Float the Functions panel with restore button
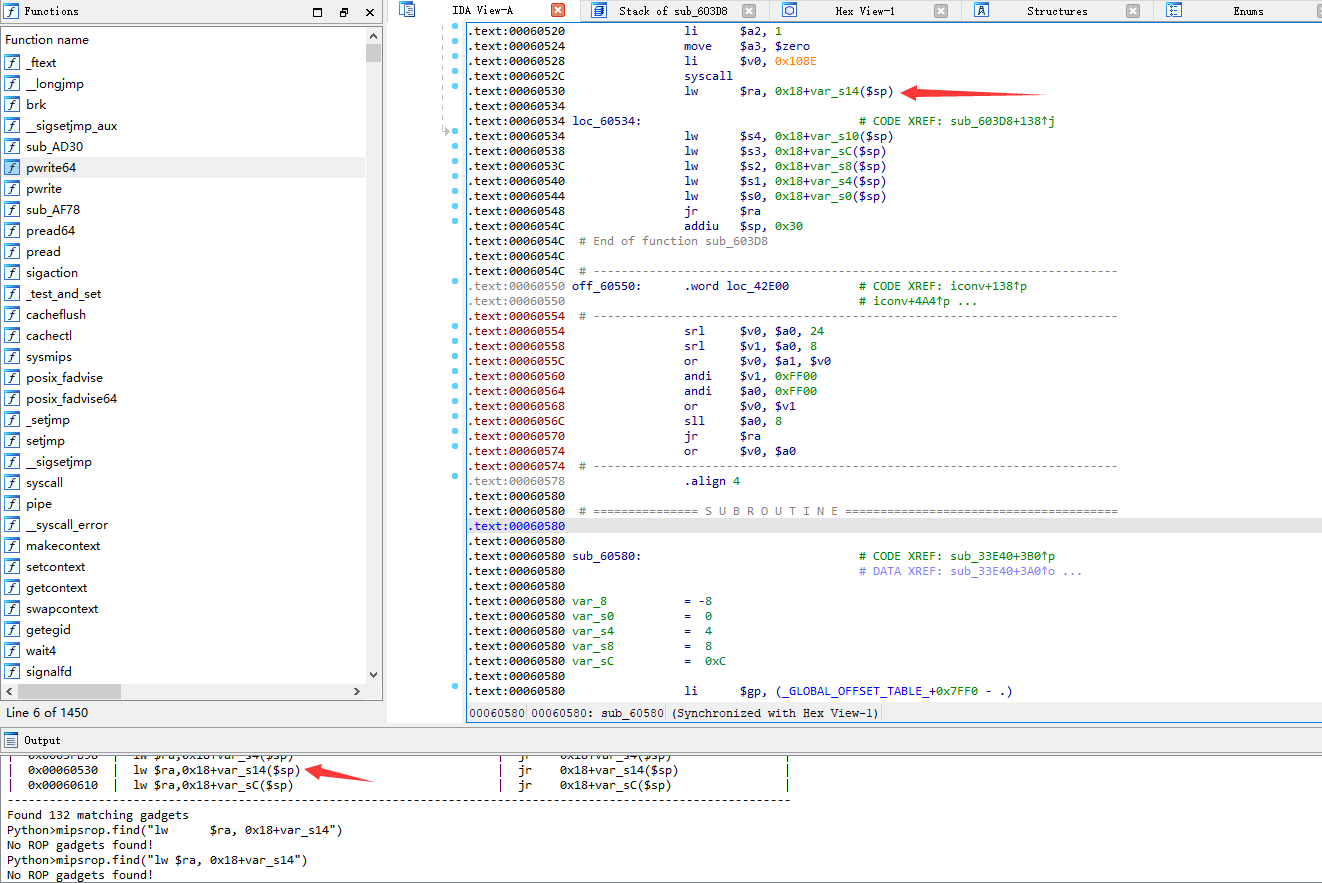Viewport: 1322px width, 883px height. (x=344, y=12)
